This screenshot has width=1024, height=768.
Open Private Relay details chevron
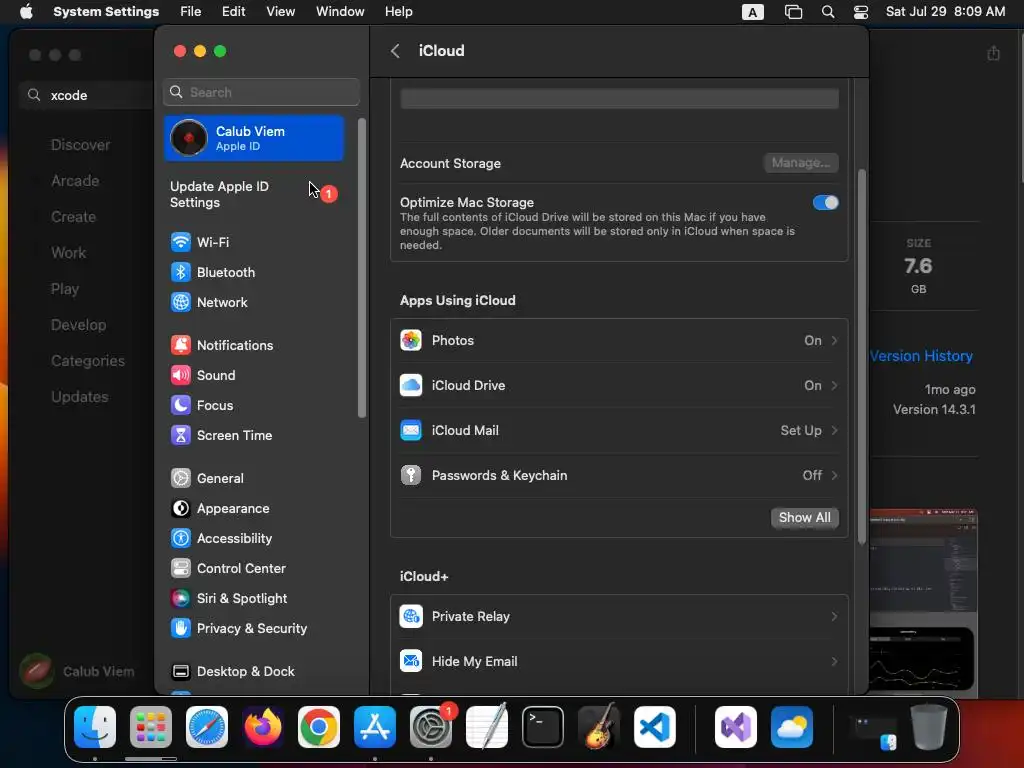834,616
